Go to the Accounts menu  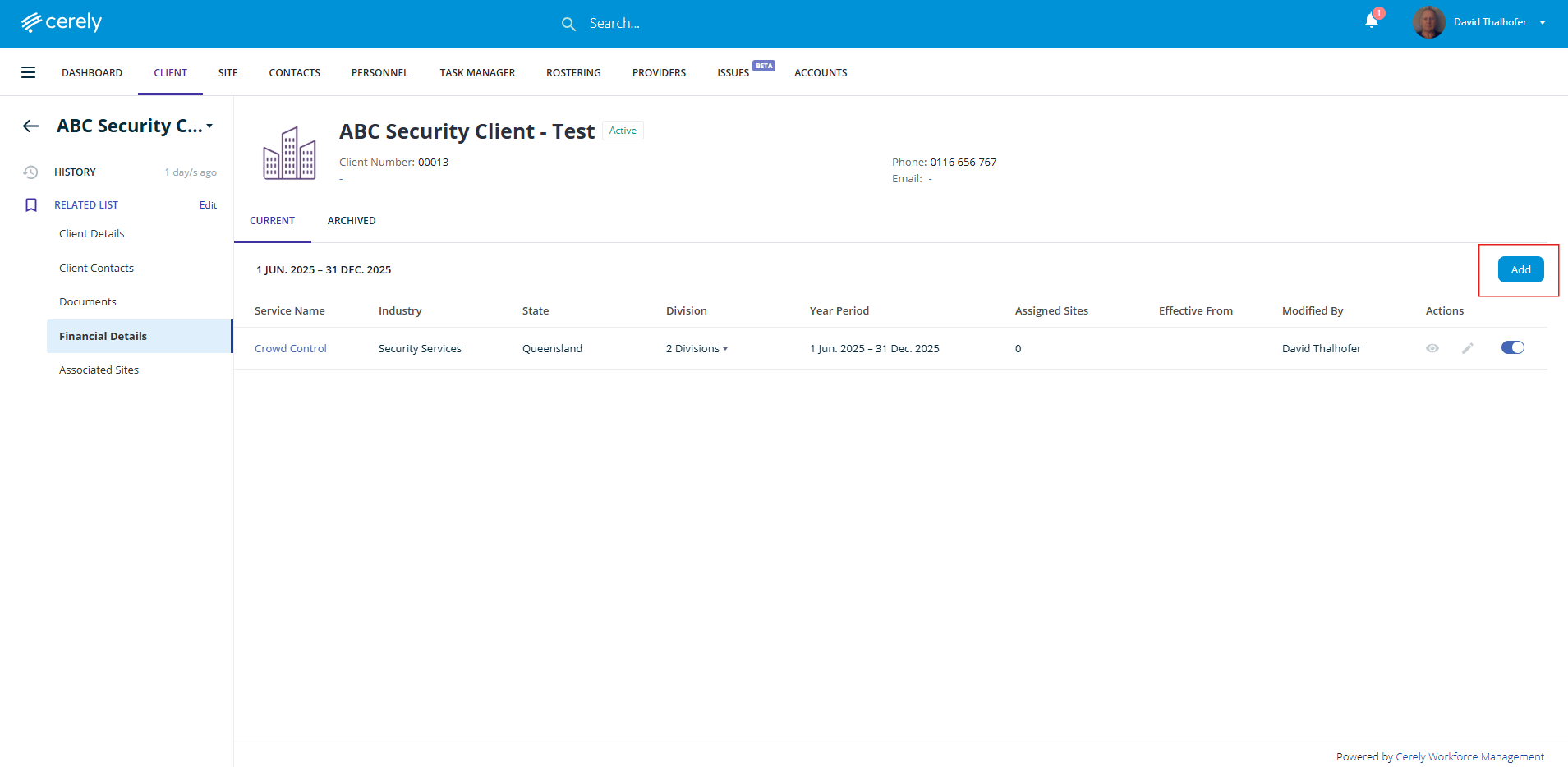821,72
